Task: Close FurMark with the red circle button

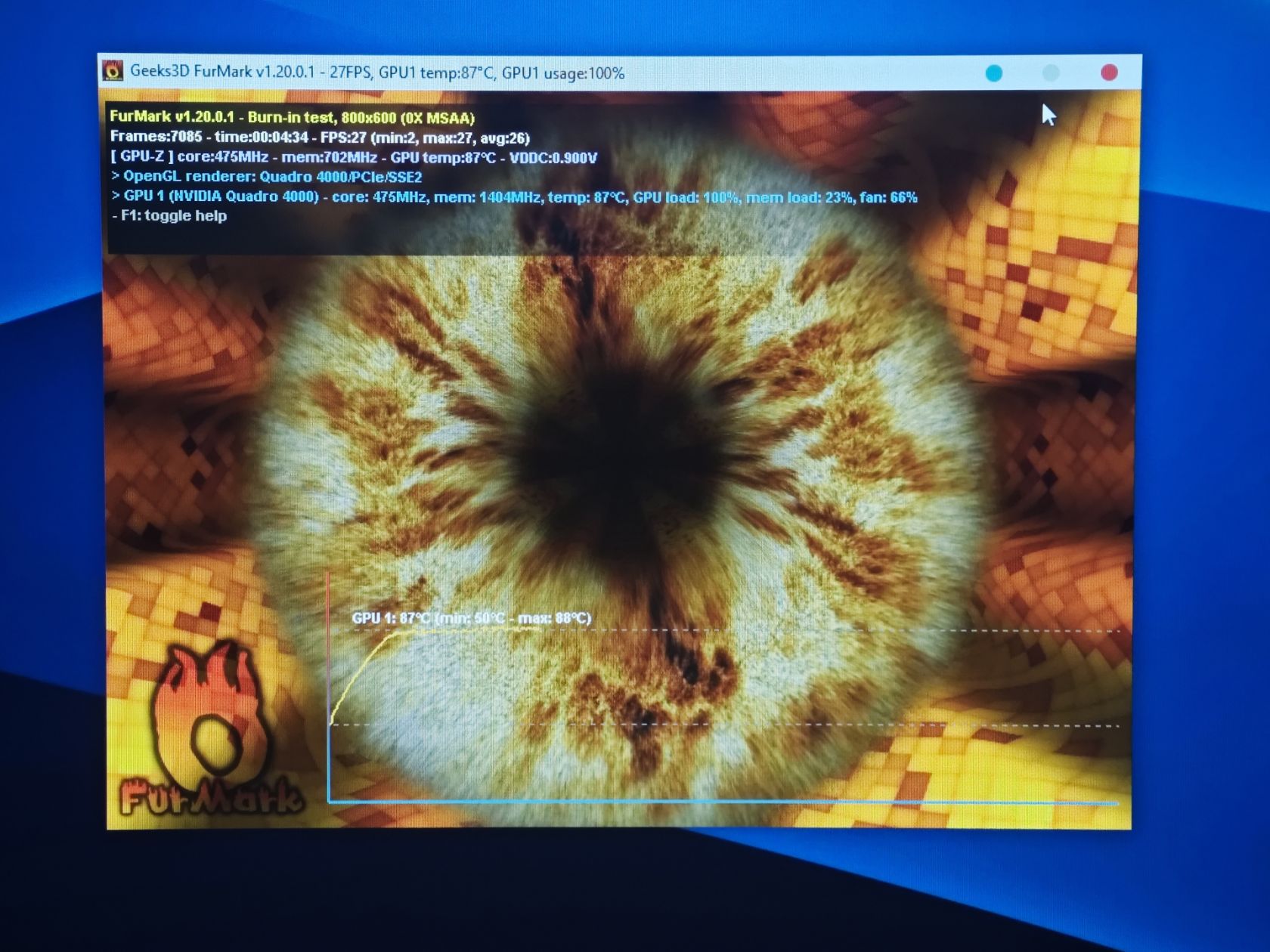Action: point(1109,73)
